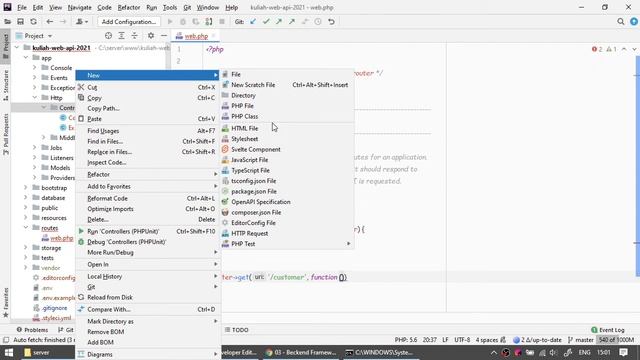Image resolution: width=640 pixels, height=360 pixels.
Task: Open the Event Log button
Action: [x=607, y=330]
